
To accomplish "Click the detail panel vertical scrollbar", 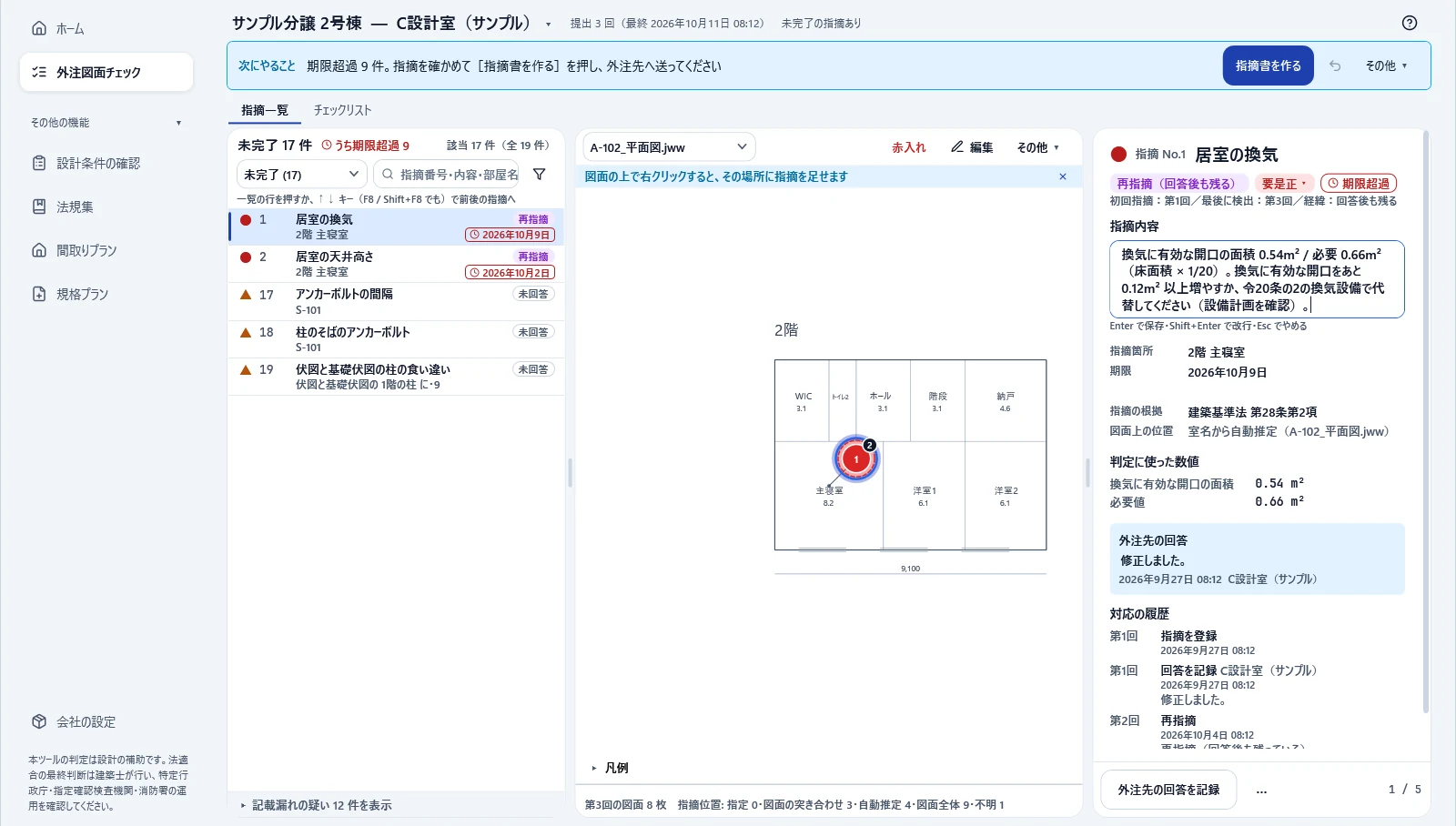I will 1425,423.
